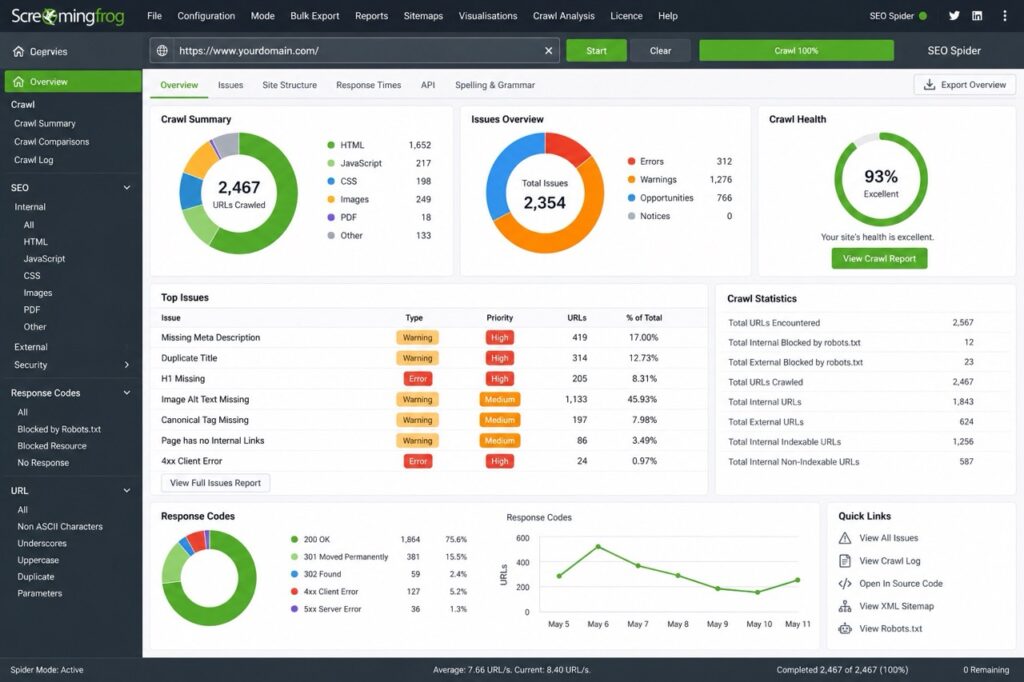Viewport: 1024px width, 682px height.
Task: Click the blue 302 Found legend dot
Action: coord(294,574)
